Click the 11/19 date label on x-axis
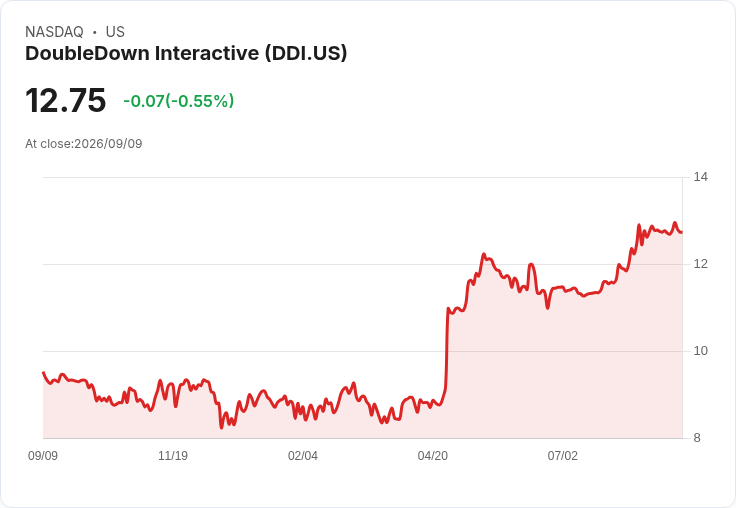 click(x=173, y=455)
